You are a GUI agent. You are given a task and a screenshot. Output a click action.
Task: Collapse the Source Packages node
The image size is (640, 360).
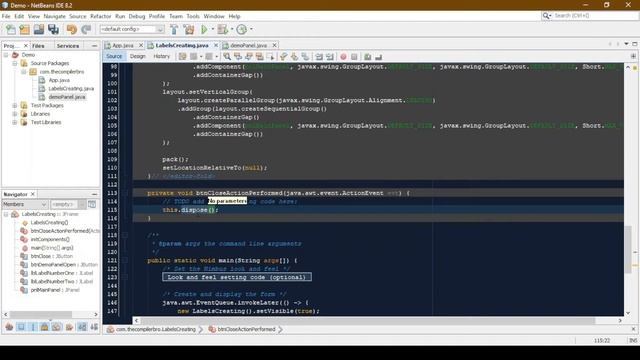click(15, 63)
